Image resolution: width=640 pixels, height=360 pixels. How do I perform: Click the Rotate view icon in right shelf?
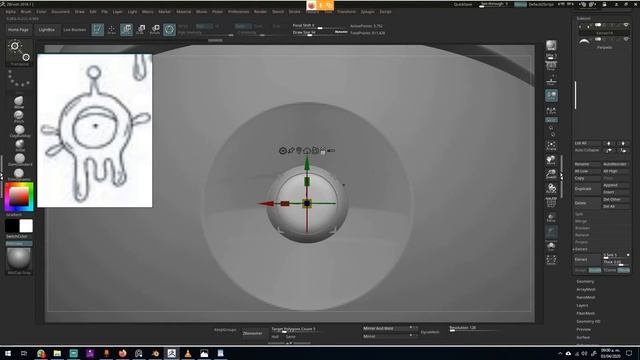pyautogui.click(x=551, y=189)
